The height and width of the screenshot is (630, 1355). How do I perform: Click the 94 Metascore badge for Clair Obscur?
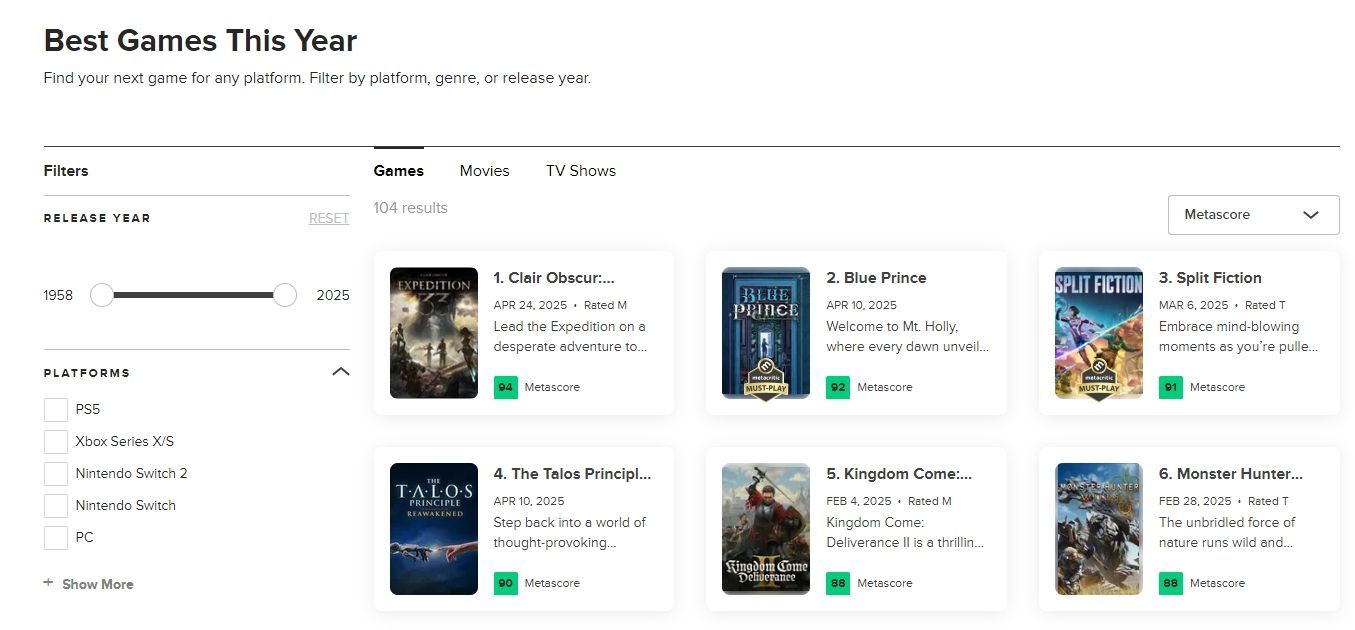(505, 387)
